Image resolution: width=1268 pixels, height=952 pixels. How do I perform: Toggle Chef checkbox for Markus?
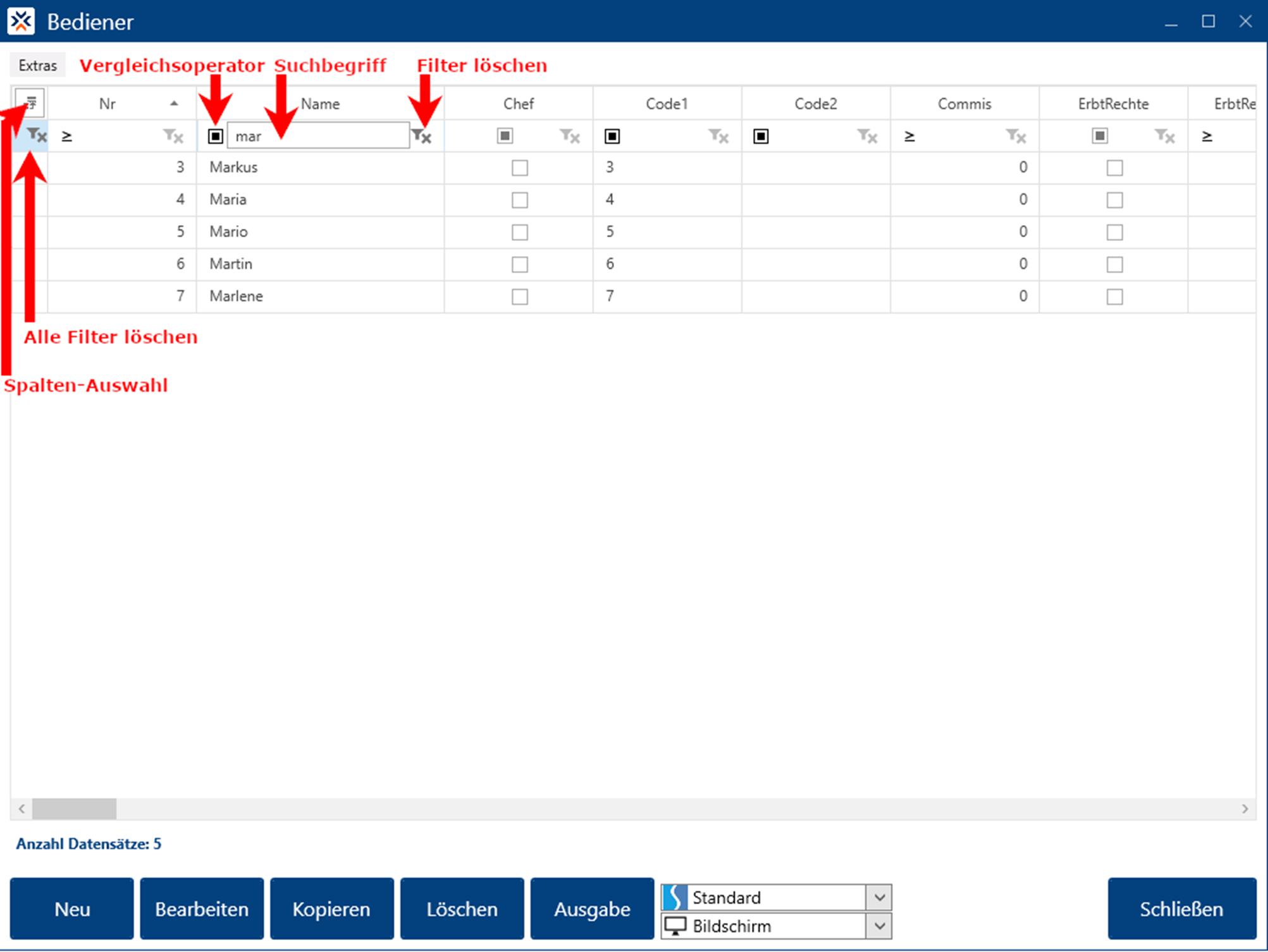pyautogui.click(x=520, y=168)
